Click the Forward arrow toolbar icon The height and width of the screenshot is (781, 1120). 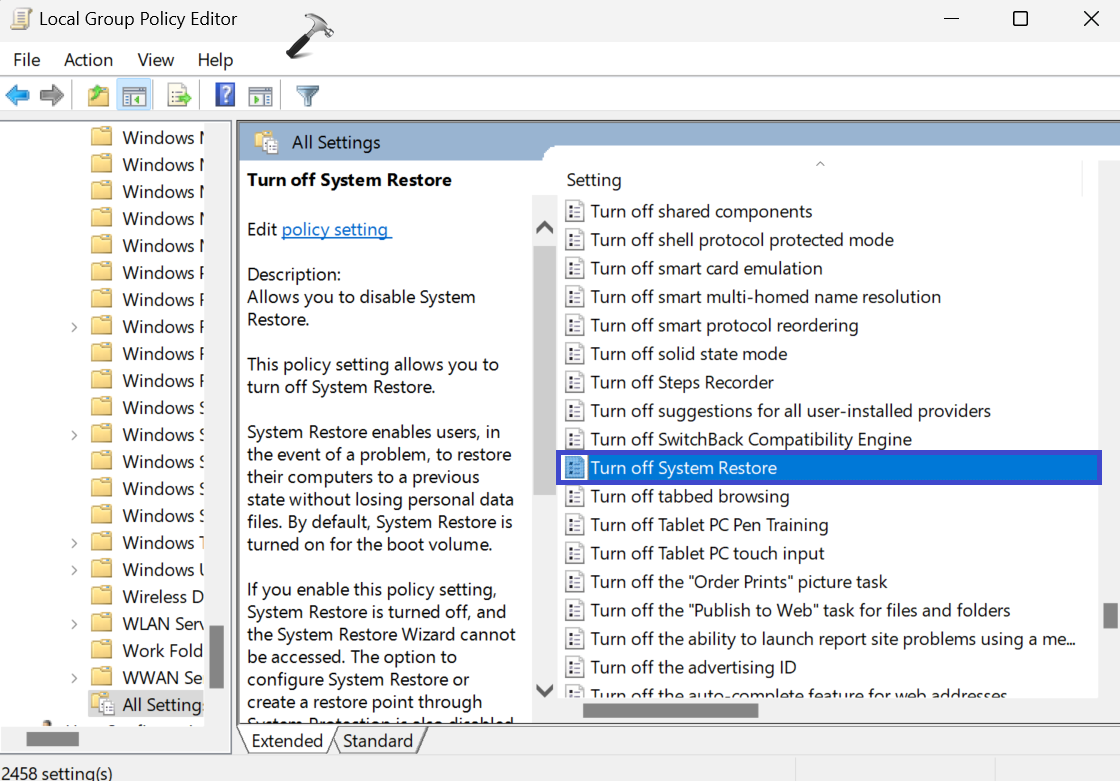[x=52, y=96]
